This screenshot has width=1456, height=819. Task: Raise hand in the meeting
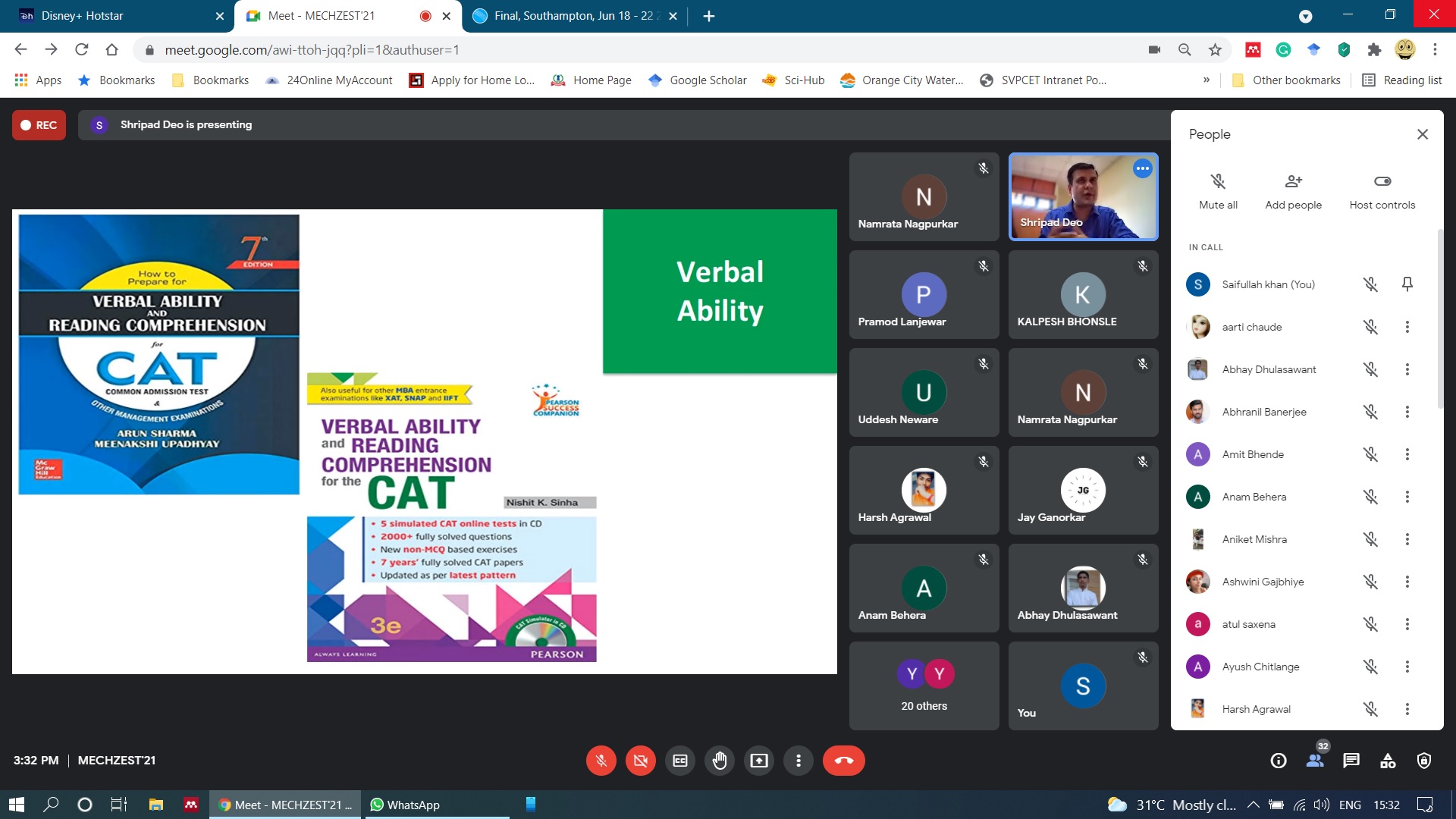click(720, 761)
